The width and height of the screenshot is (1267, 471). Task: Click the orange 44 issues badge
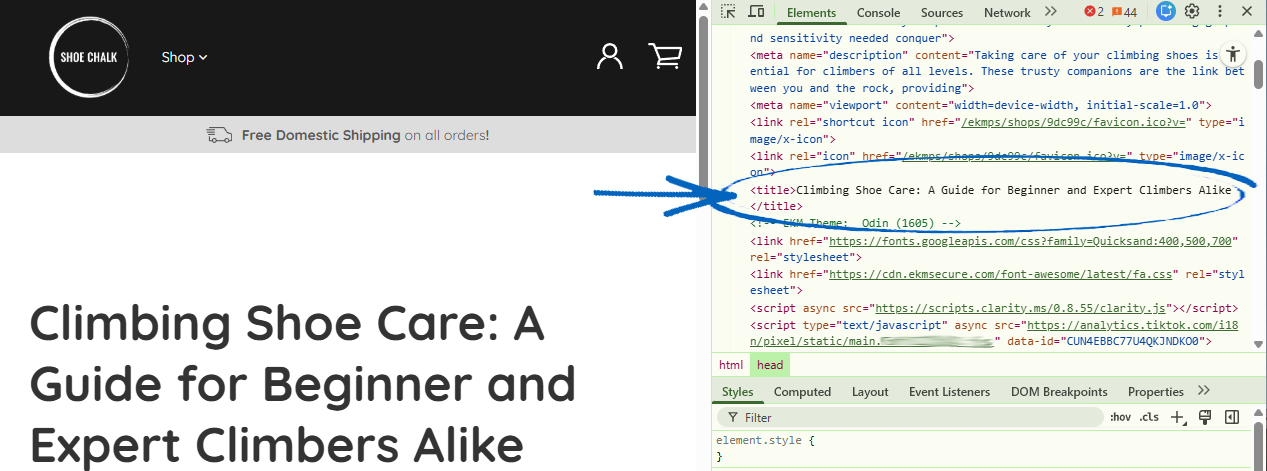tap(1124, 12)
